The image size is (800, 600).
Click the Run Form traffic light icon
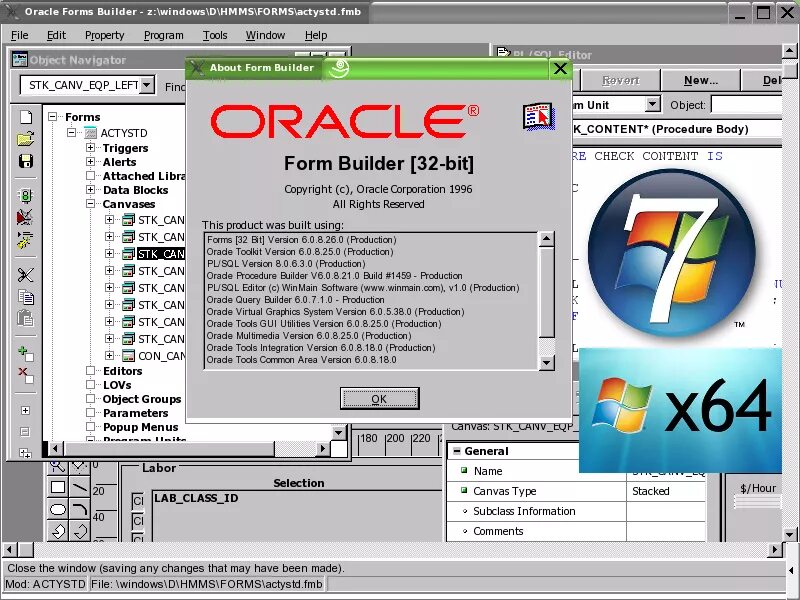tap(26, 196)
